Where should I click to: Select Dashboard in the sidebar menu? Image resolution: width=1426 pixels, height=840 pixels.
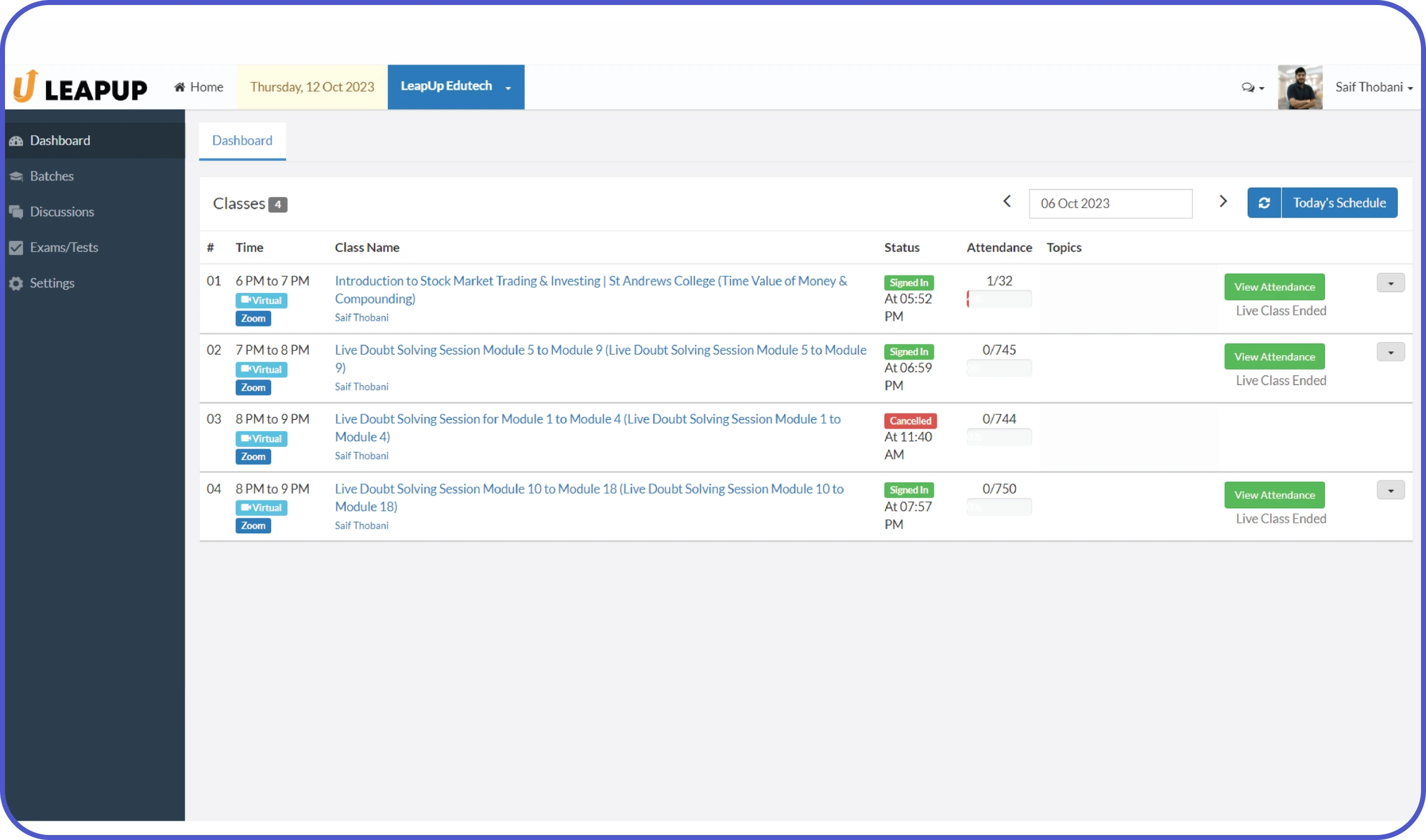click(x=60, y=141)
